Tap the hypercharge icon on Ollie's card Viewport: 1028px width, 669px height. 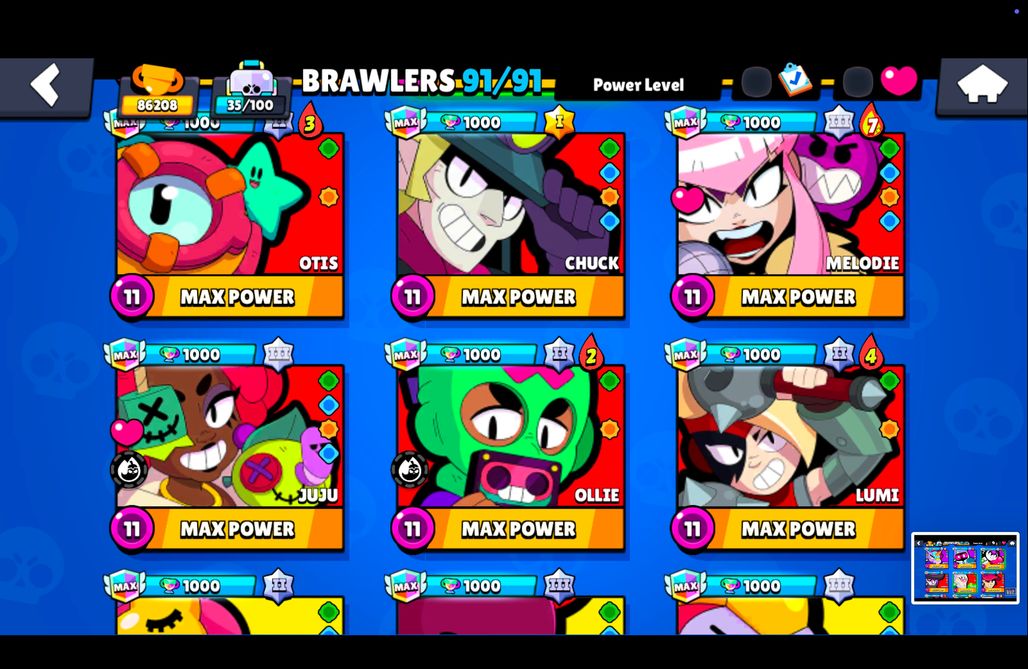coord(410,470)
